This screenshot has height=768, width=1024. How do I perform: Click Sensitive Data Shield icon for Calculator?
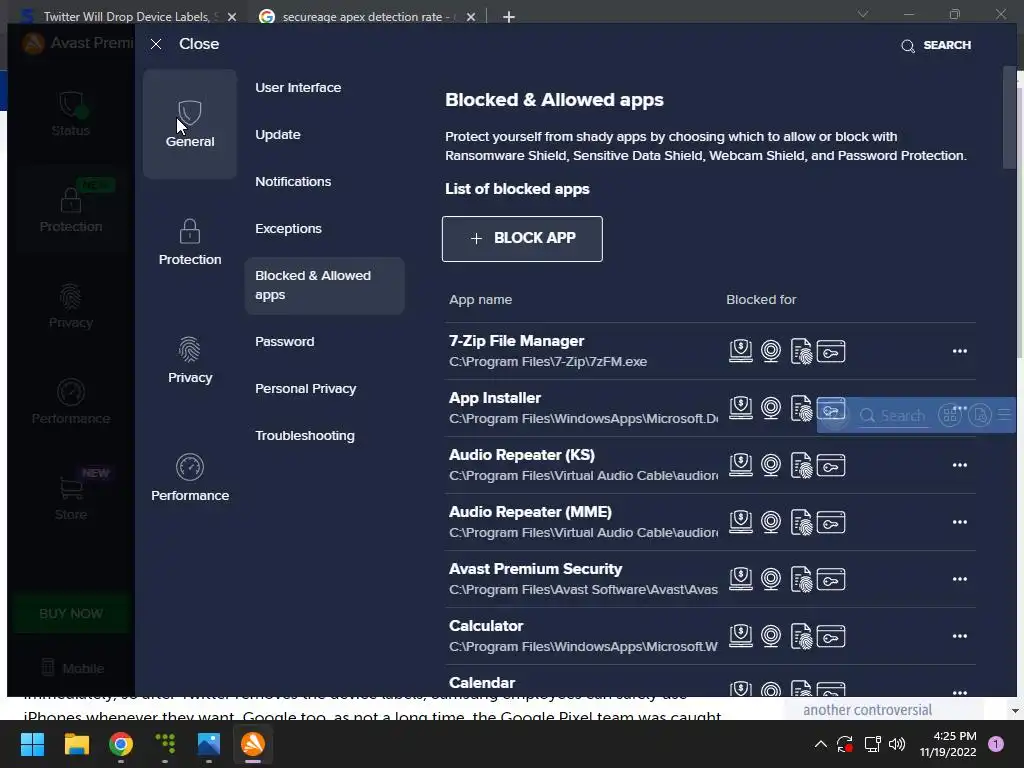click(x=801, y=636)
